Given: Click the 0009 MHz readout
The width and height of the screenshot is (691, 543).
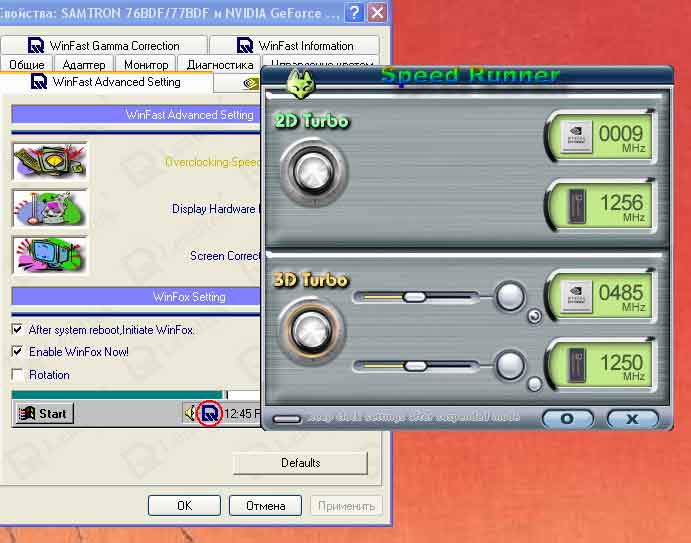Looking at the screenshot, I should coord(621,138).
